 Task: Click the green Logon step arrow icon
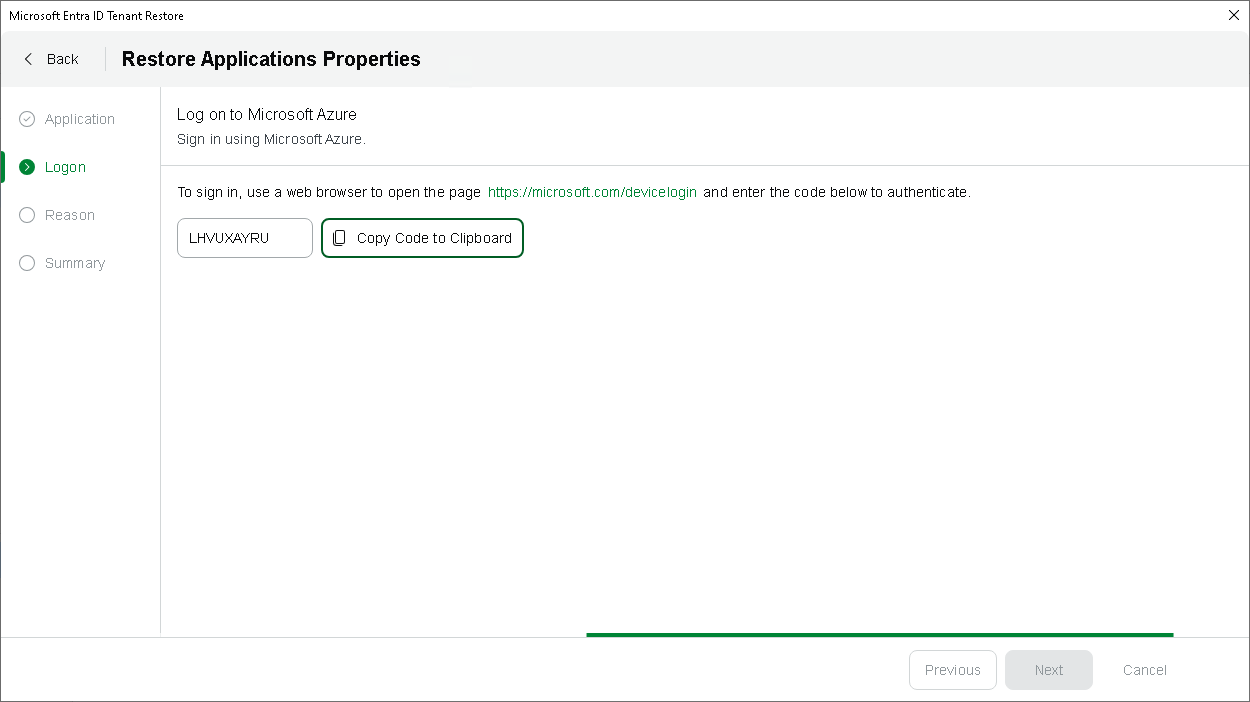[x=27, y=167]
